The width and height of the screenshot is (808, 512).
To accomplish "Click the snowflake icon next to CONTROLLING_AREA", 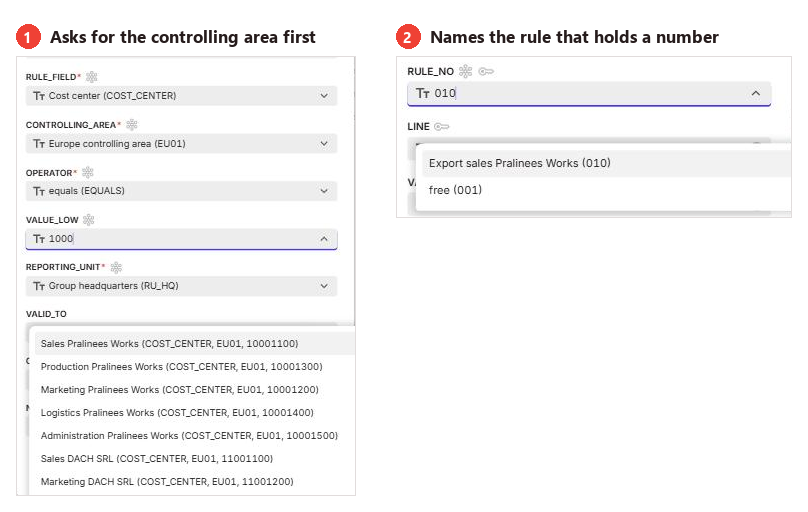I will point(132,124).
